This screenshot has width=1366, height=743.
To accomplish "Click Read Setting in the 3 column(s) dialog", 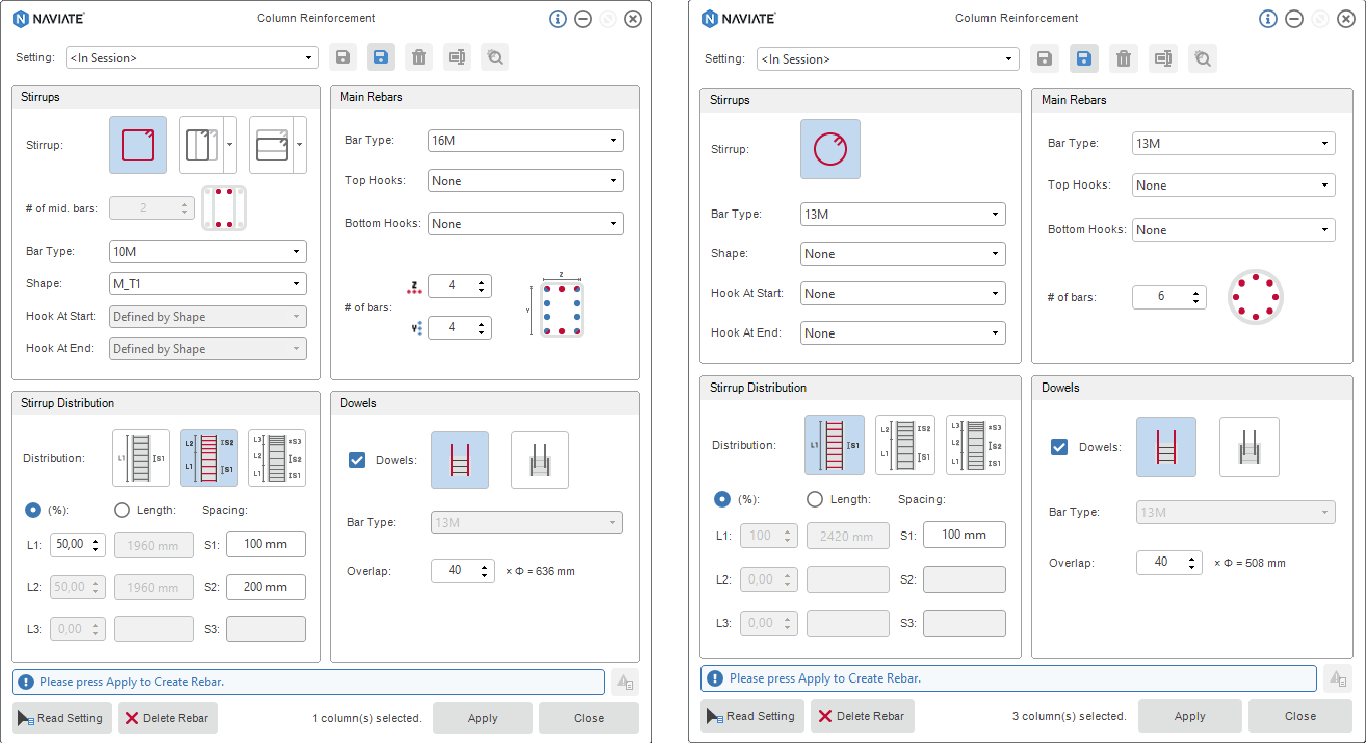I will click(751, 716).
